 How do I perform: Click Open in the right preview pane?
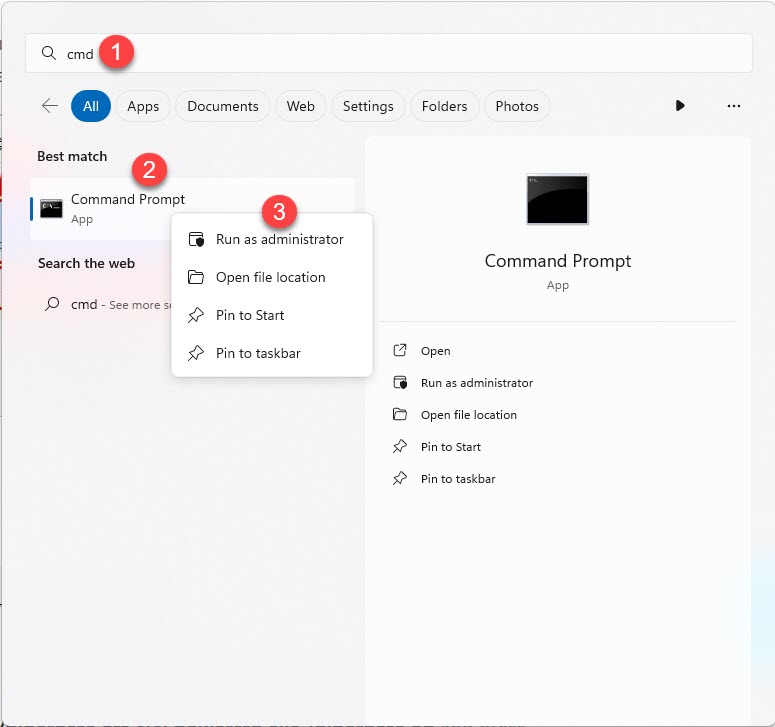point(435,351)
